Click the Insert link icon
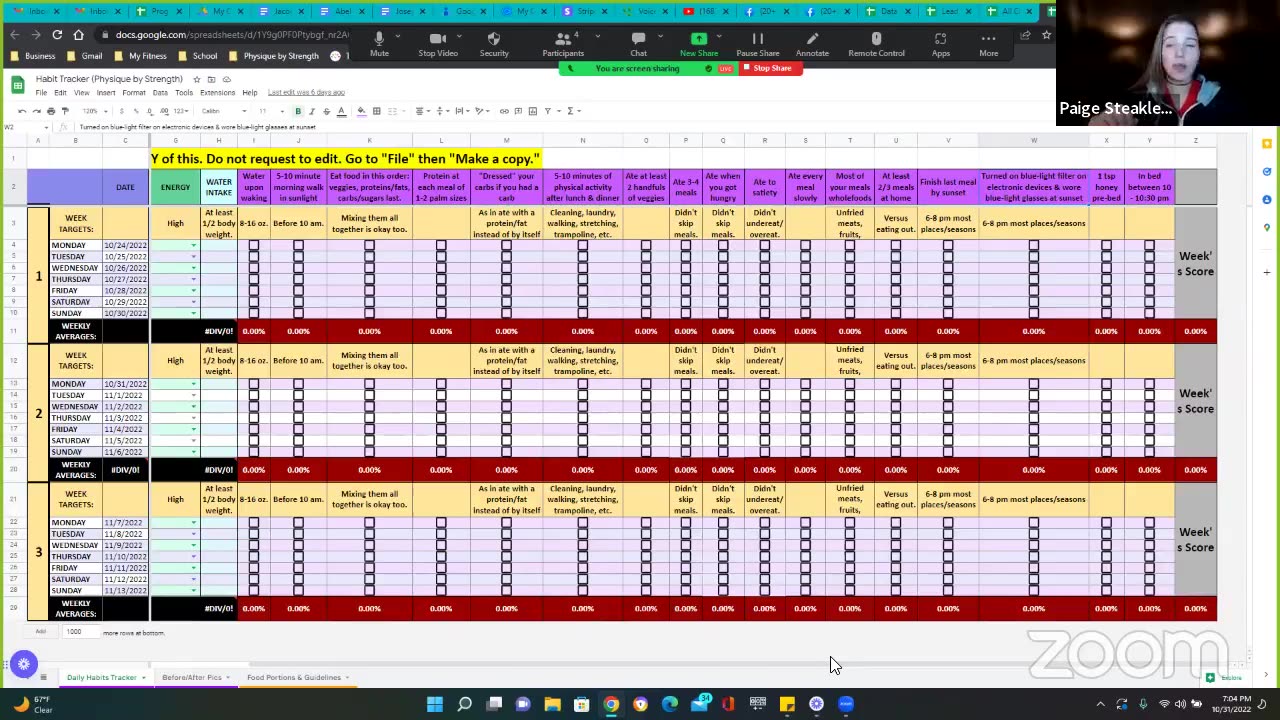 pos(504,111)
